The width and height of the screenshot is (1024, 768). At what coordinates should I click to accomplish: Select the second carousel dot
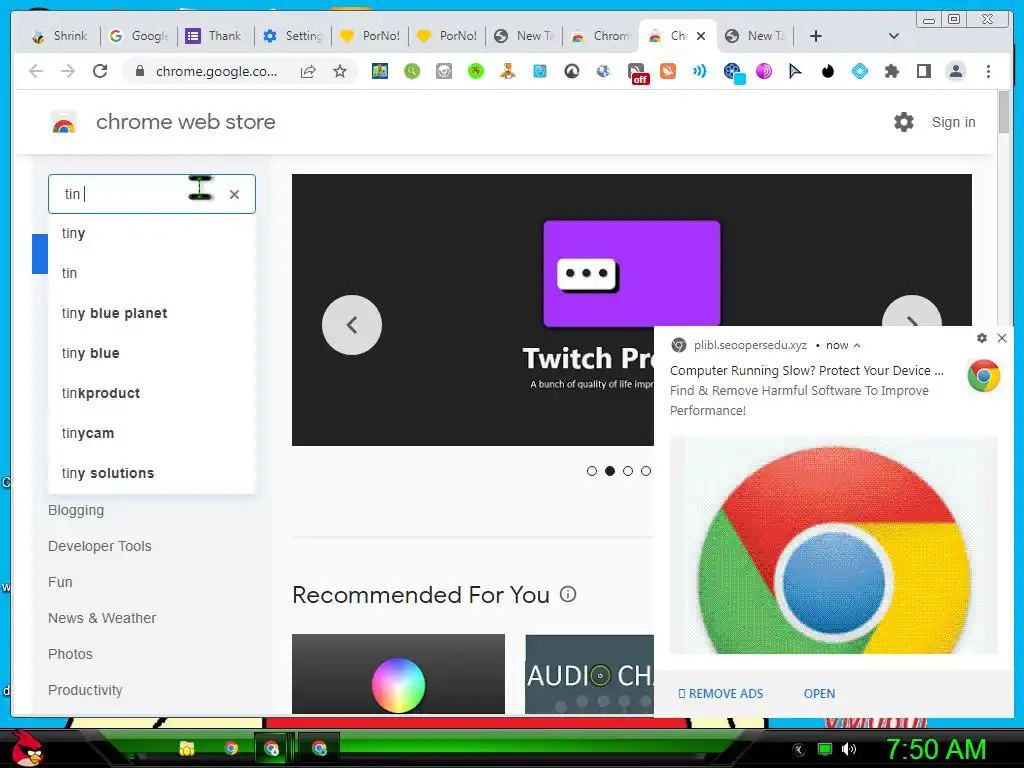(610, 471)
